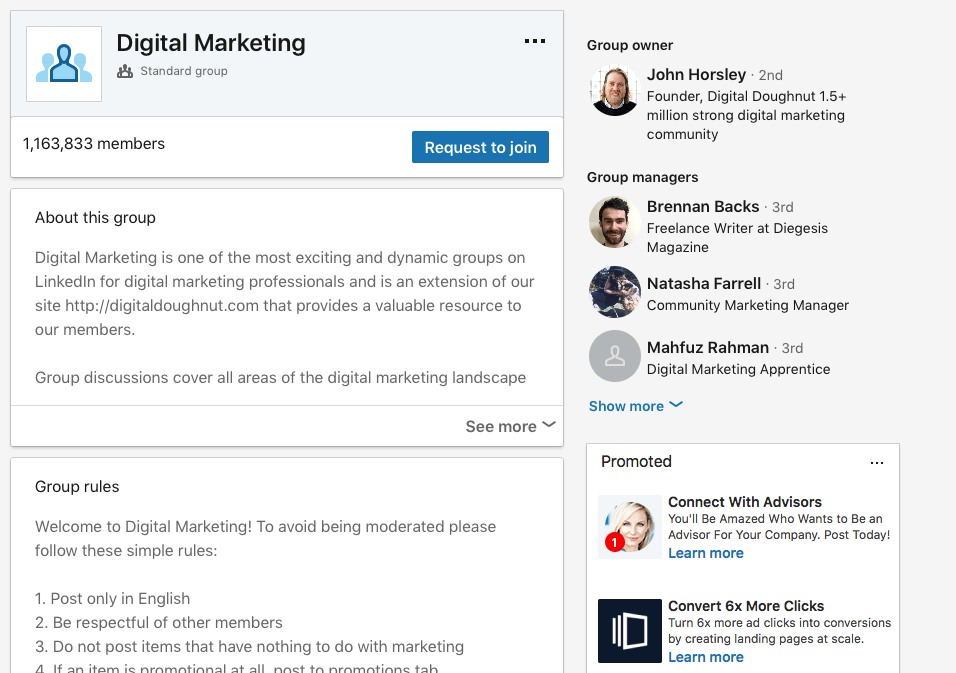
Task: Click the Group owner heading
Action: click(x=630, y=45)
